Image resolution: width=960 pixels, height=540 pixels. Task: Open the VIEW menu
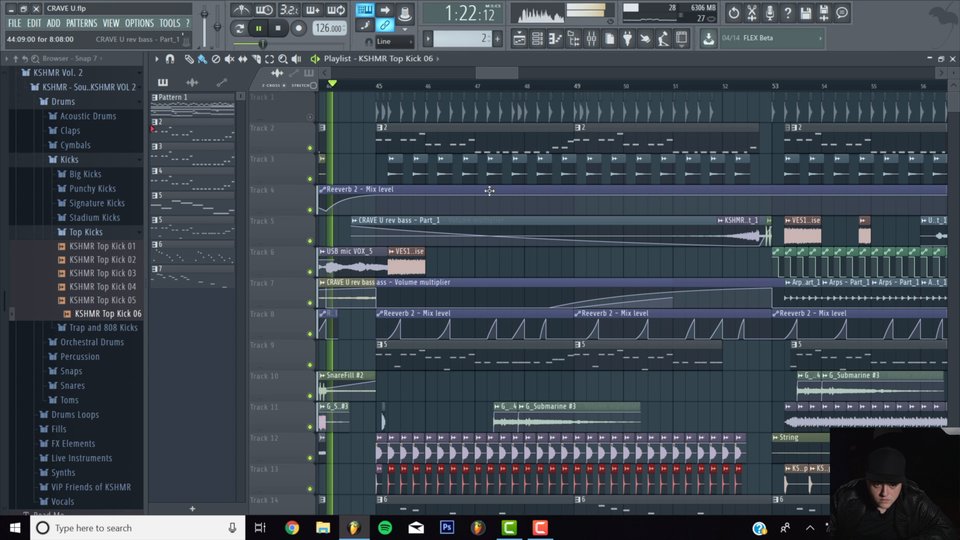(111, 23)
